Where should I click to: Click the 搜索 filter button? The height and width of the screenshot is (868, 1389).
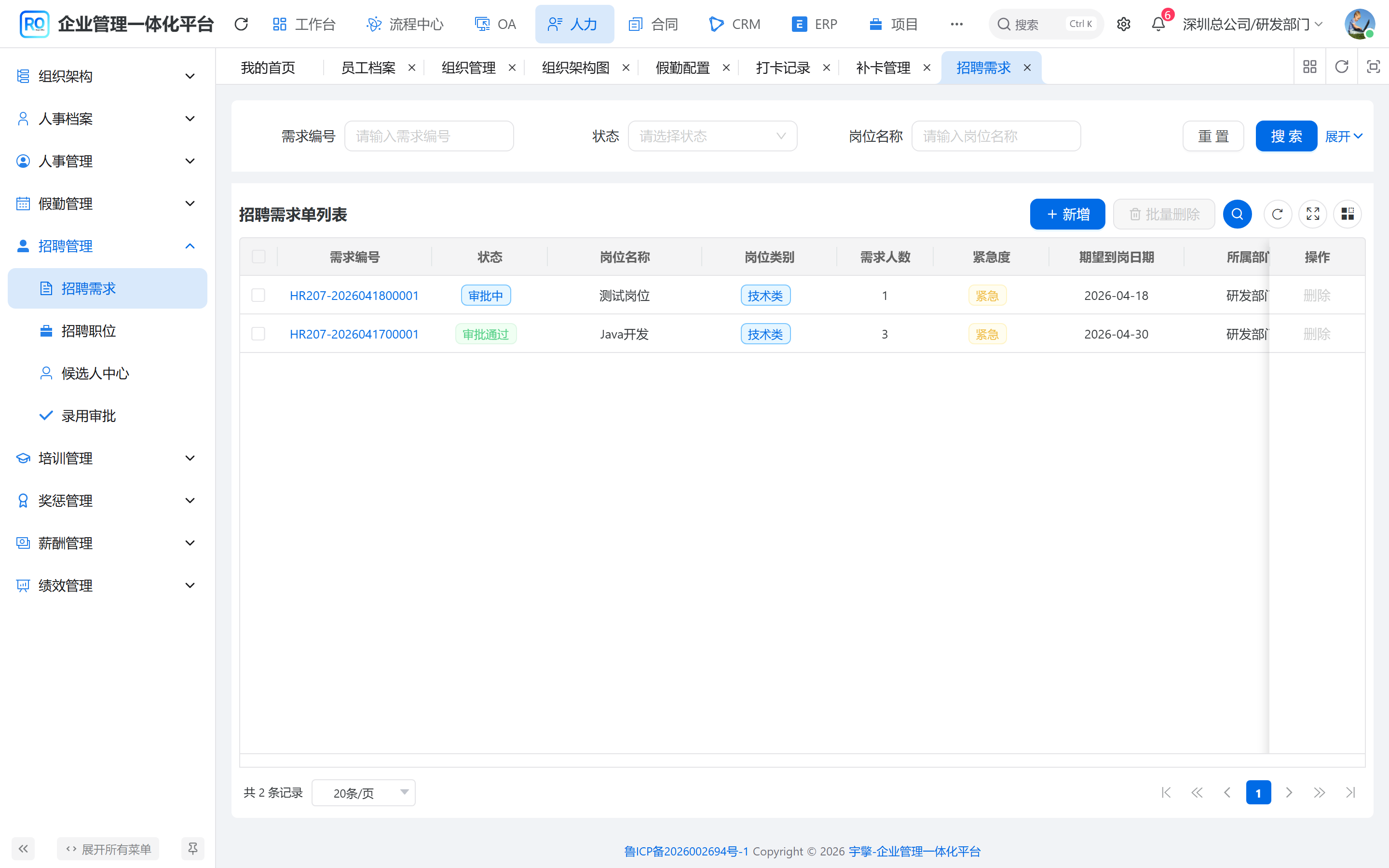(x=1286, y=136)
